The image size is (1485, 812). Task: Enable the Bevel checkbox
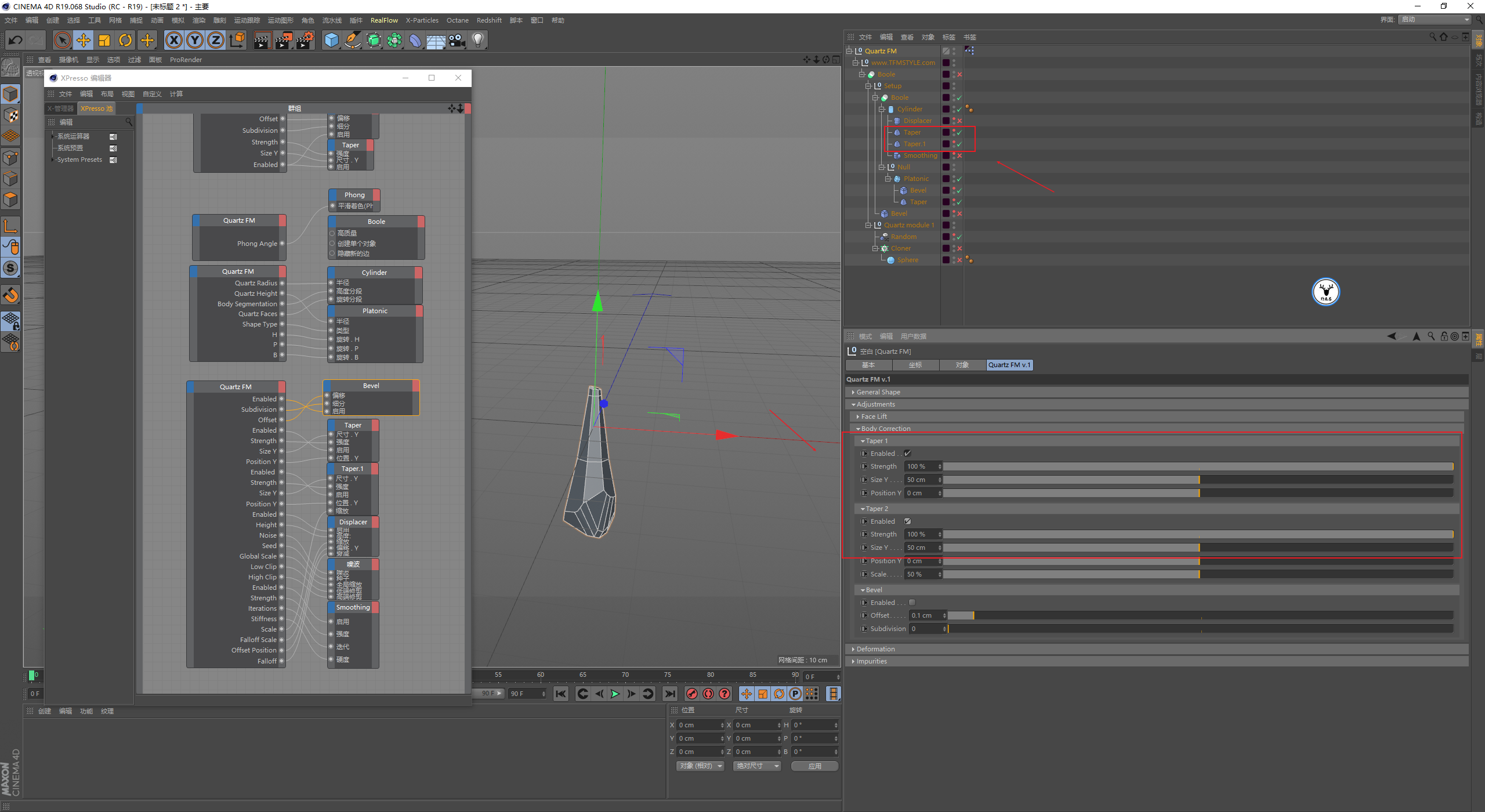click(912, 603)
